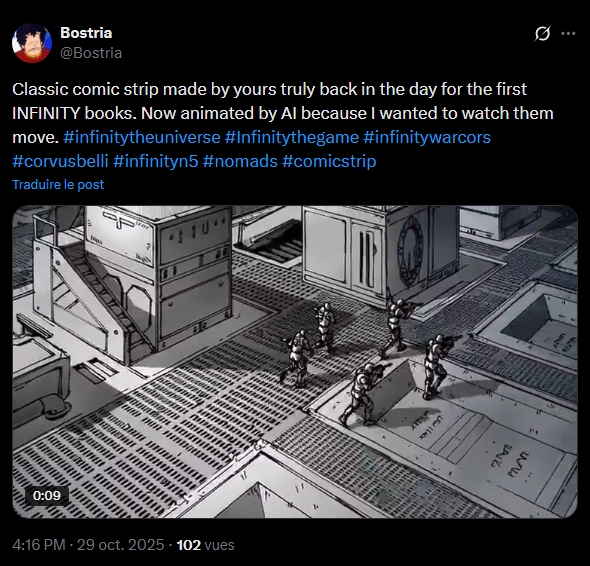Open the #corvusbelli hashtag
Image resolution: width=590 pixels, height=566 pixels.
[60, 161]
